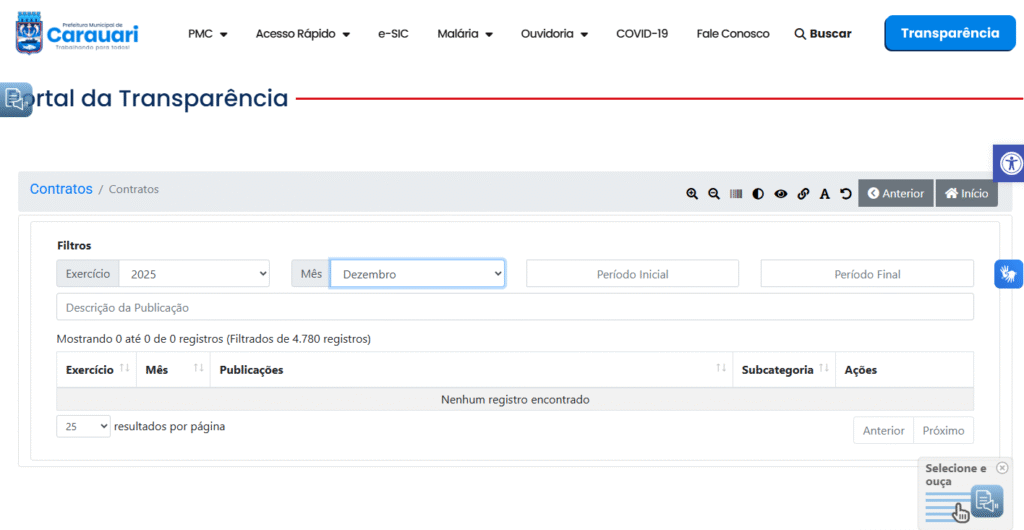Open the Exercício year dropdown showing 2025
The image size is (1024, 530).
click(x=194, y=274)
